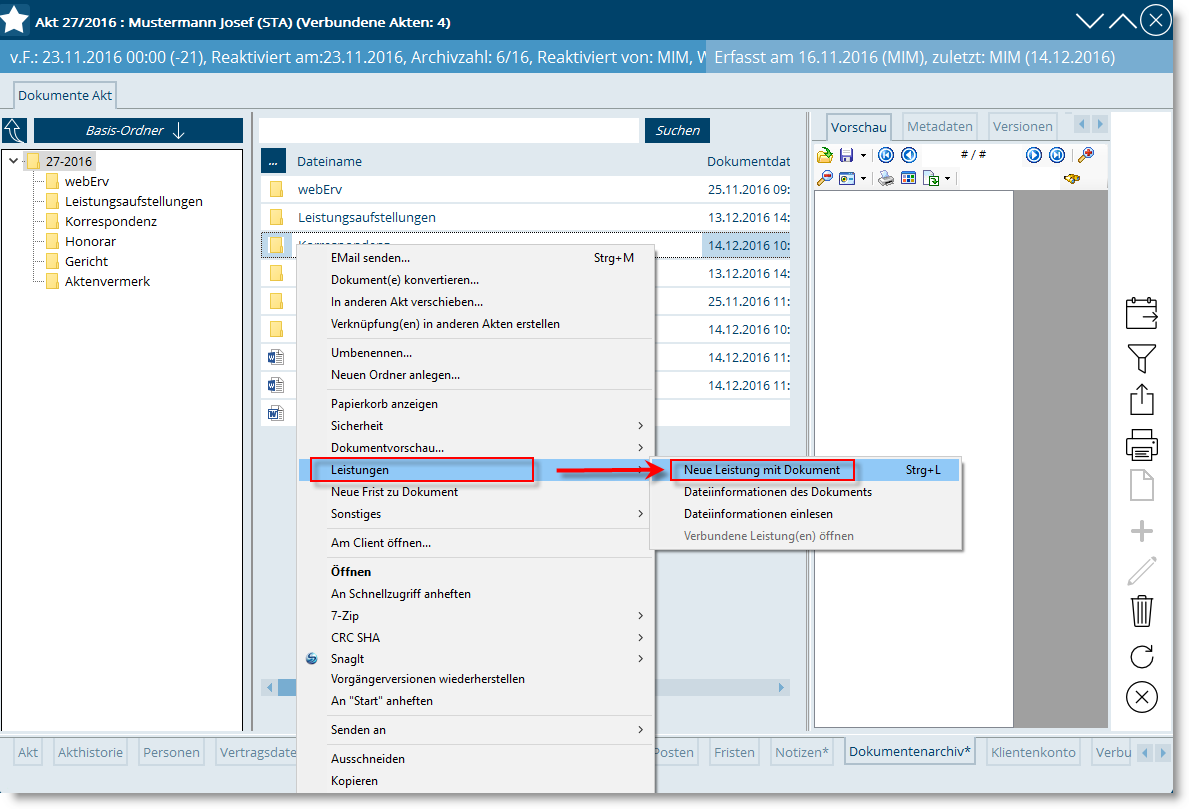This screenshot has height=809, width=1189.
Task: Click the Suchen button
Action: [x=677, y=130]
